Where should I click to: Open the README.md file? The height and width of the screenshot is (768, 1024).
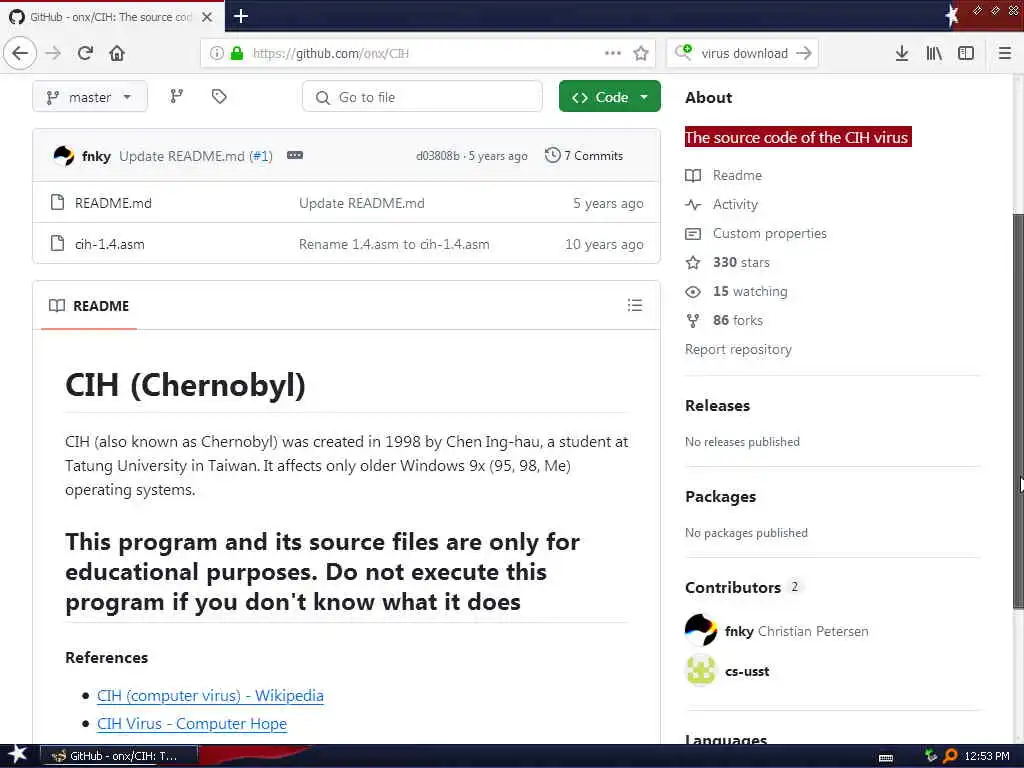point(113,203)
